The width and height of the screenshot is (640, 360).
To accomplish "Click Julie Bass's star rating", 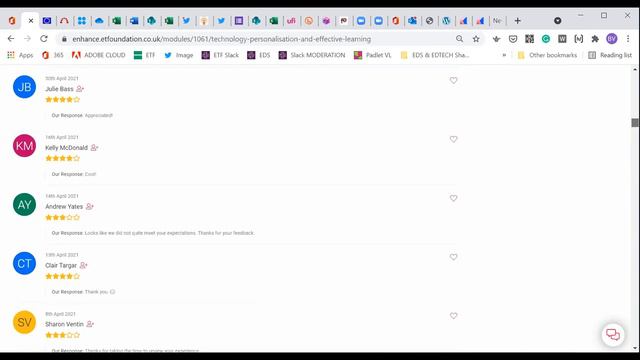I will [x=62, y=100].
